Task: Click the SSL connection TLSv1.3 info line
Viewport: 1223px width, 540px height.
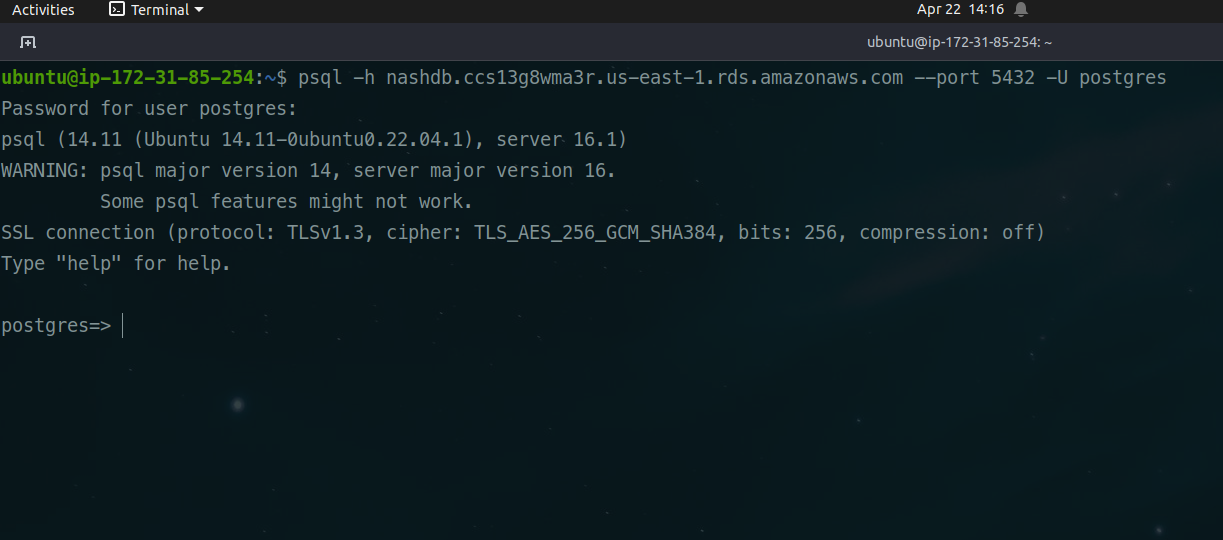Action: [x=522, y=232]
